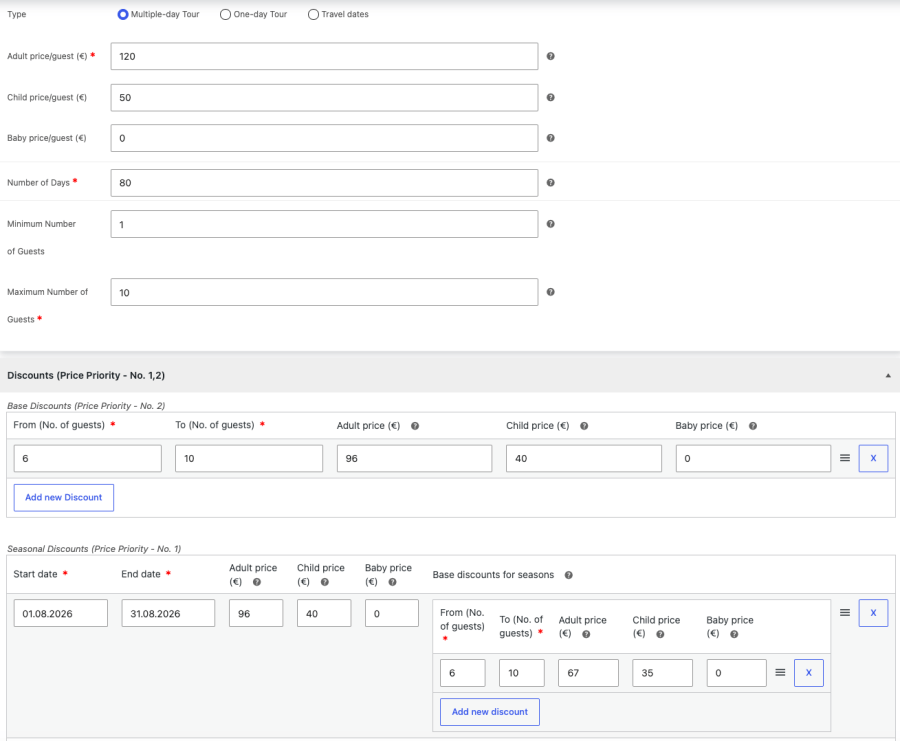Click help icon beside Base discounts for seasons
The height and width of the screenshot is (741, 900).
(568, 575)
